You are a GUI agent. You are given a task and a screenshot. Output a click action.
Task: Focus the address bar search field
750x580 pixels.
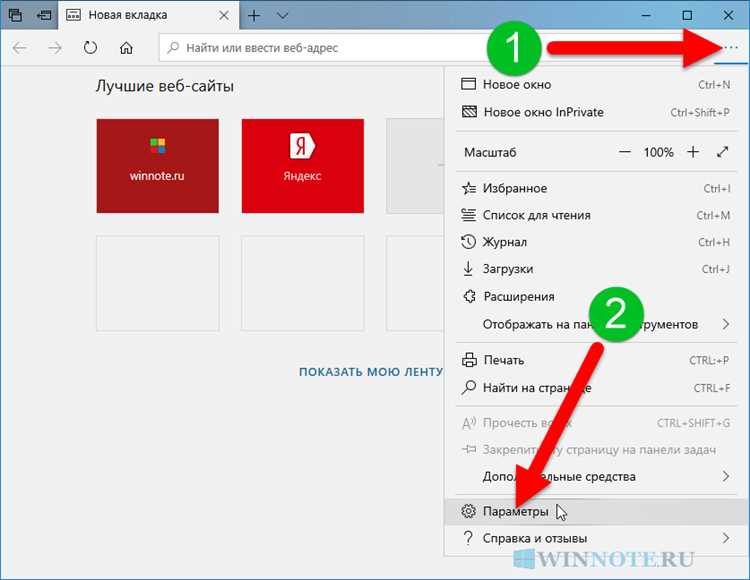(325, 48)
